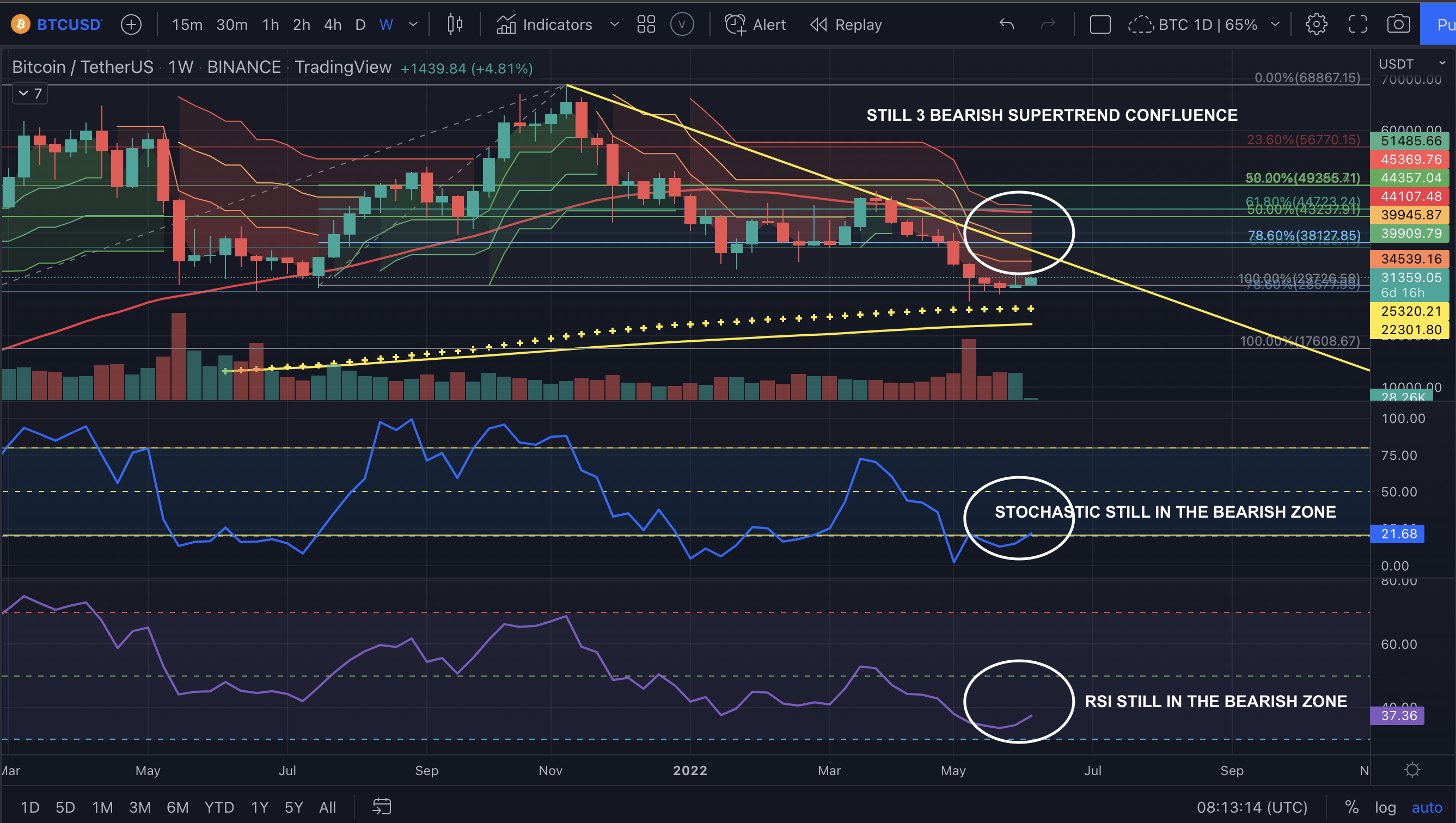
Task: Click the Bitcoin / TetherUS chart title
Action: tap(83, 67)
